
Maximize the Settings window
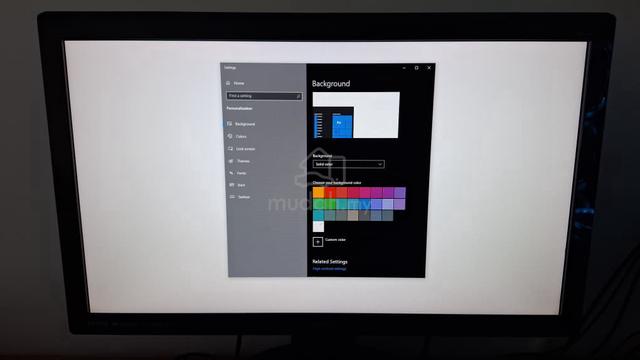416,68
